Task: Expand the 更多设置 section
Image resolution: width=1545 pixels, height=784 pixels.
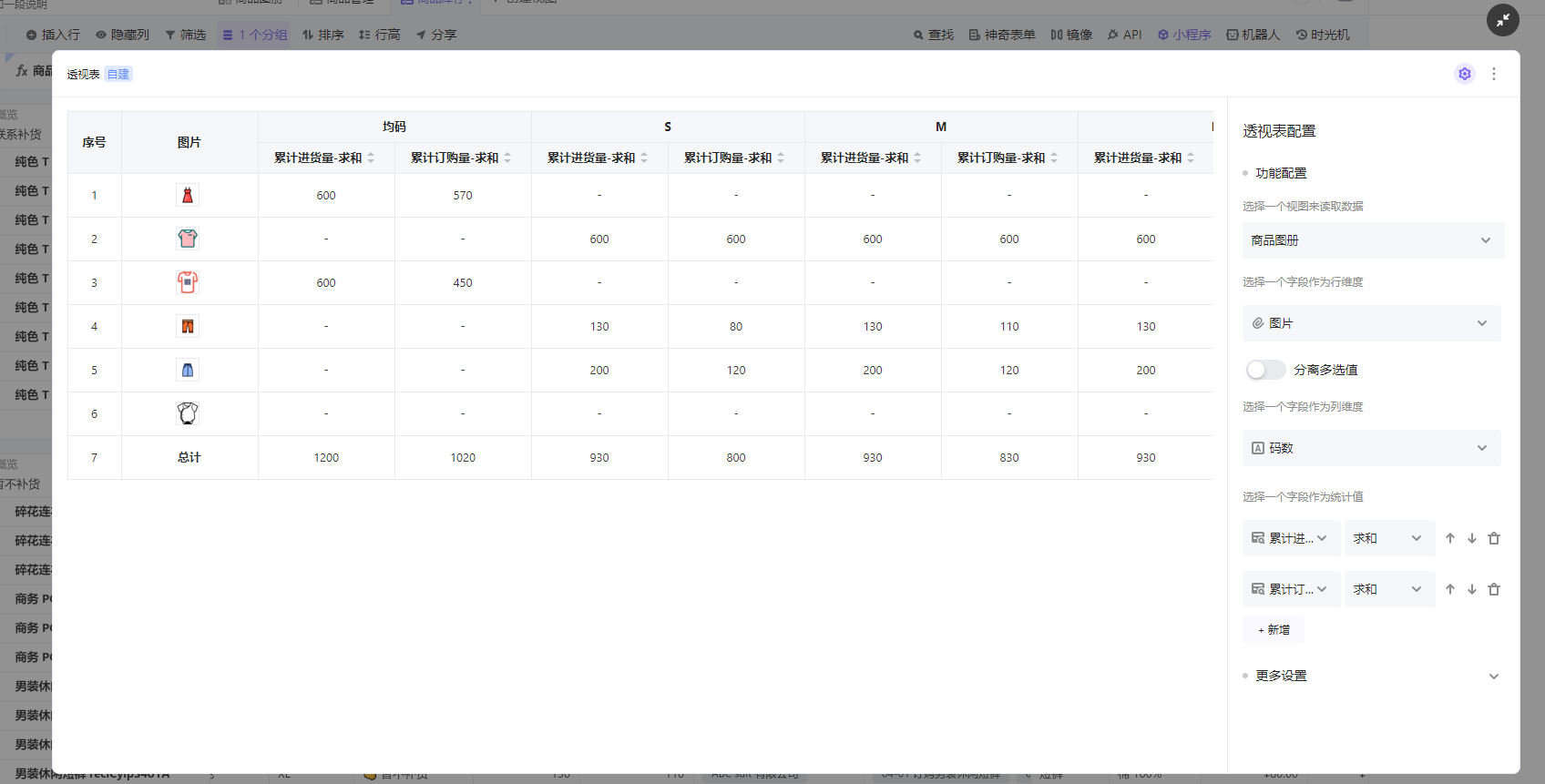Action: pos(1493,676)
